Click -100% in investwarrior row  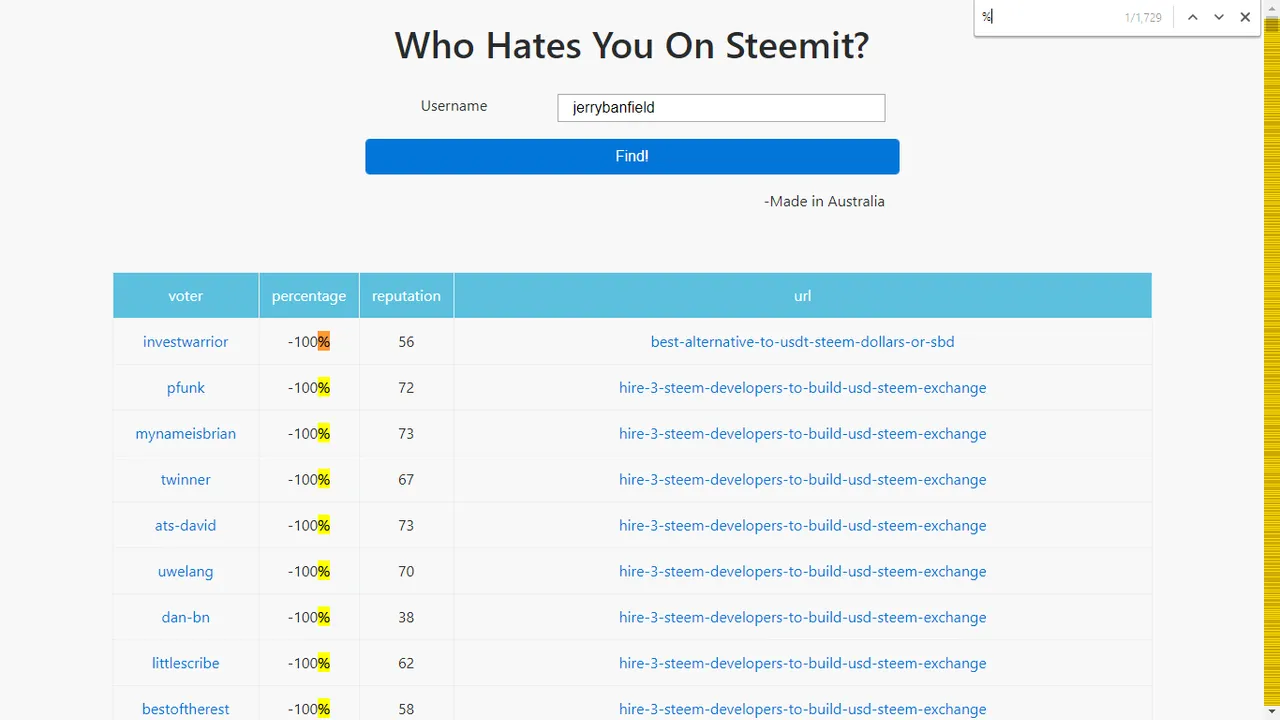coord(309,342)
